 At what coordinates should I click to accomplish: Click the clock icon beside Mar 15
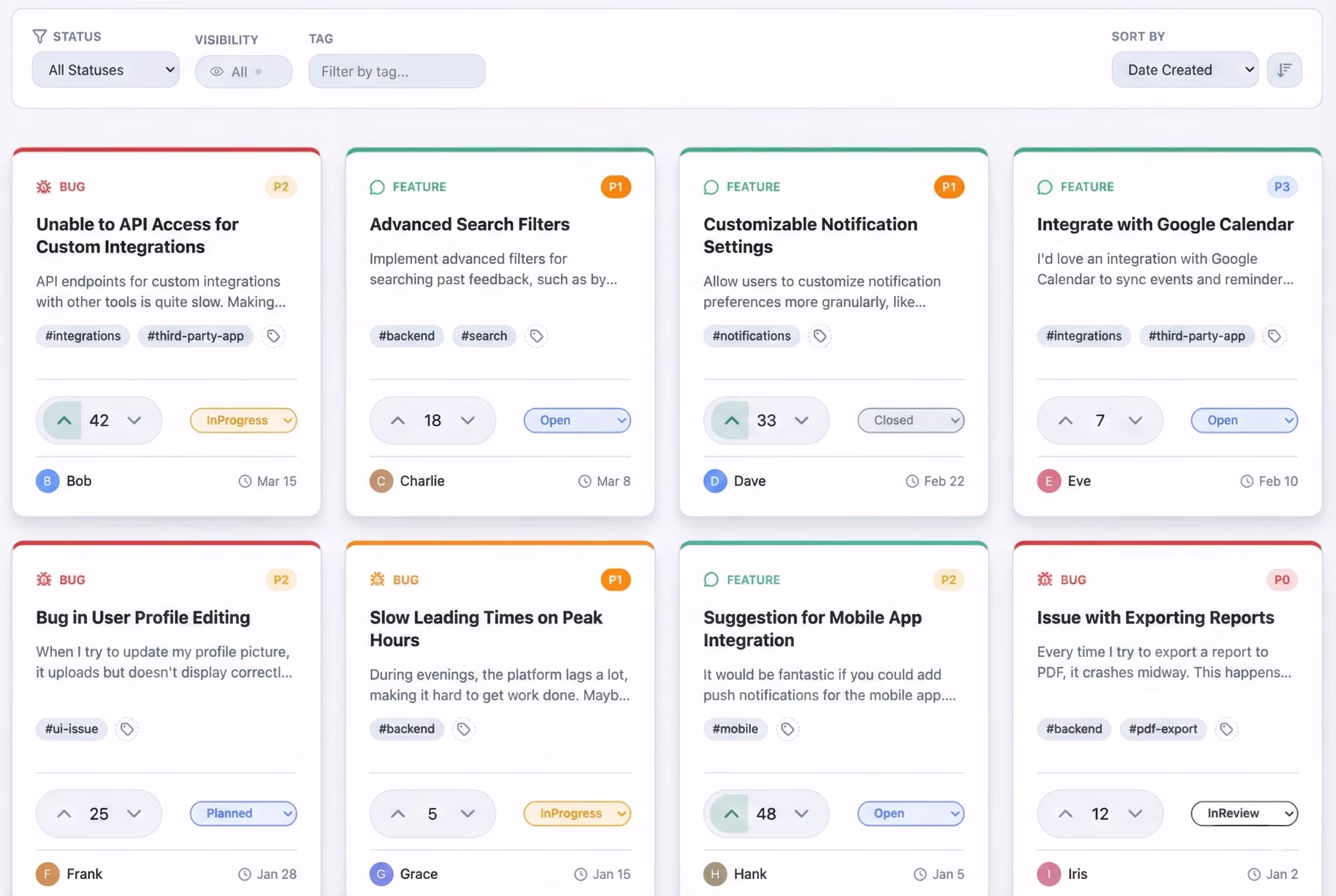click(245, 481)
